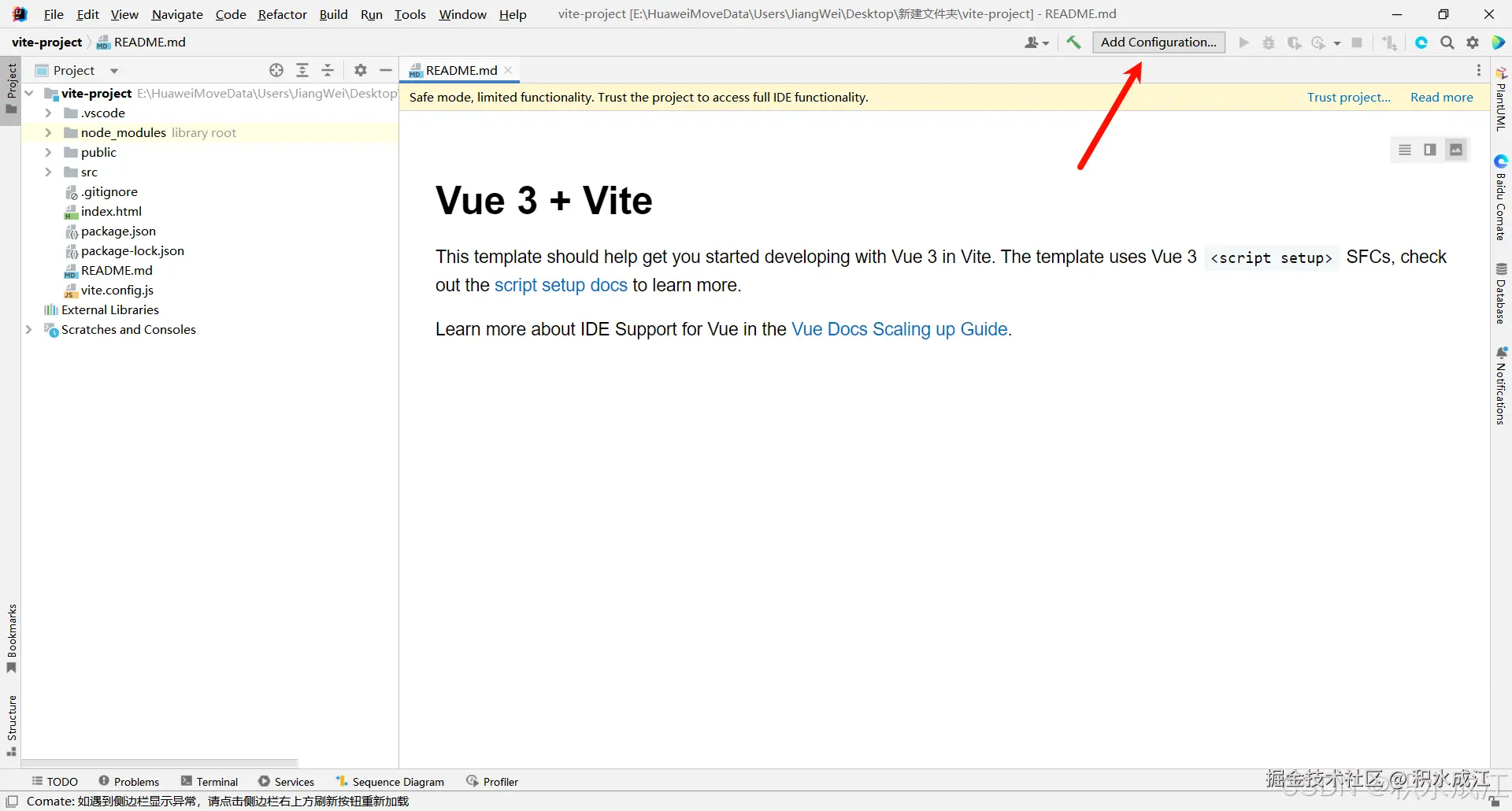The image size is (1512, 811).
Task: Open Notifications panel on right sidebar
Action: click(x=1501, y=386)
